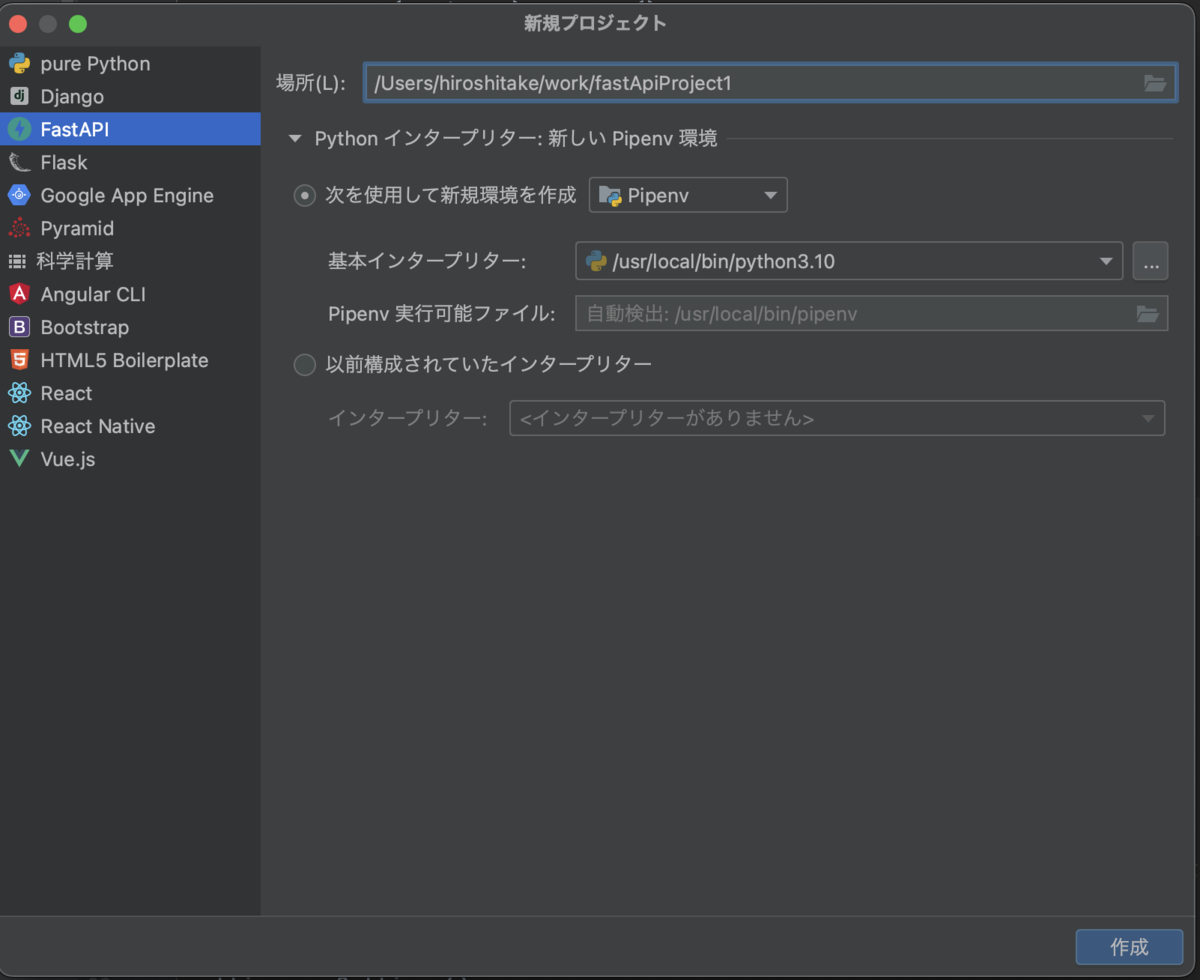Choose Google App Engine project type
The height and width of the screenshot is (980, 1200).
130,196
